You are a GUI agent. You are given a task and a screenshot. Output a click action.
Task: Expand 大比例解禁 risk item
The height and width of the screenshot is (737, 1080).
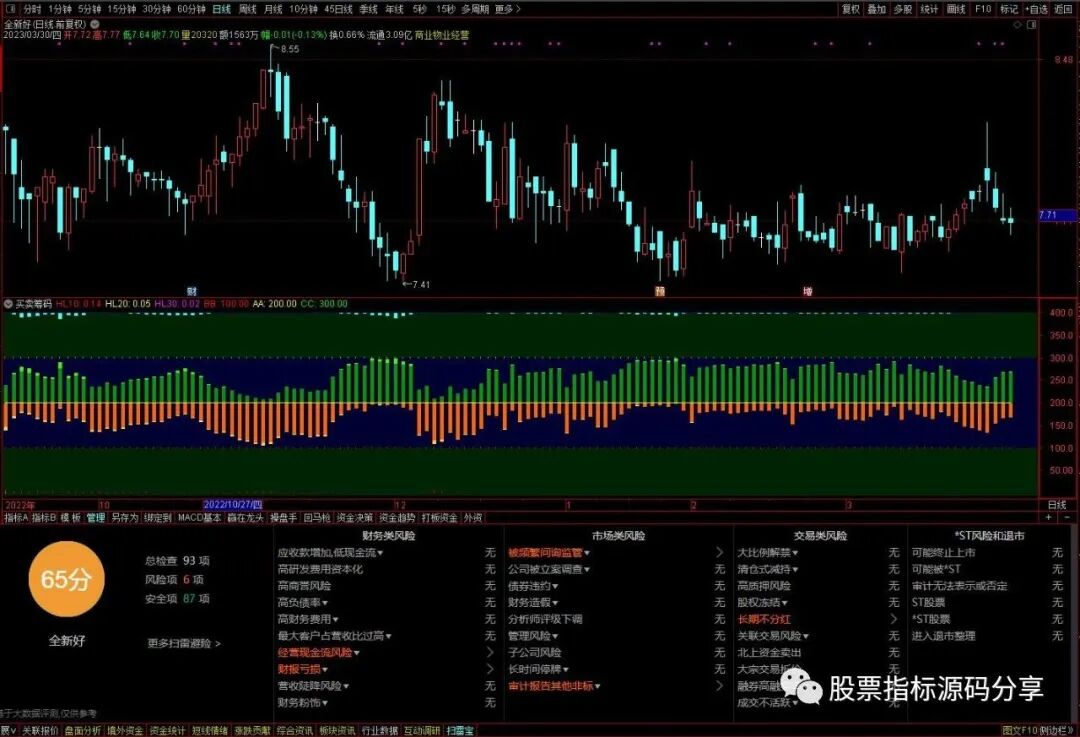pyautogui.click(x=768, y=552)
